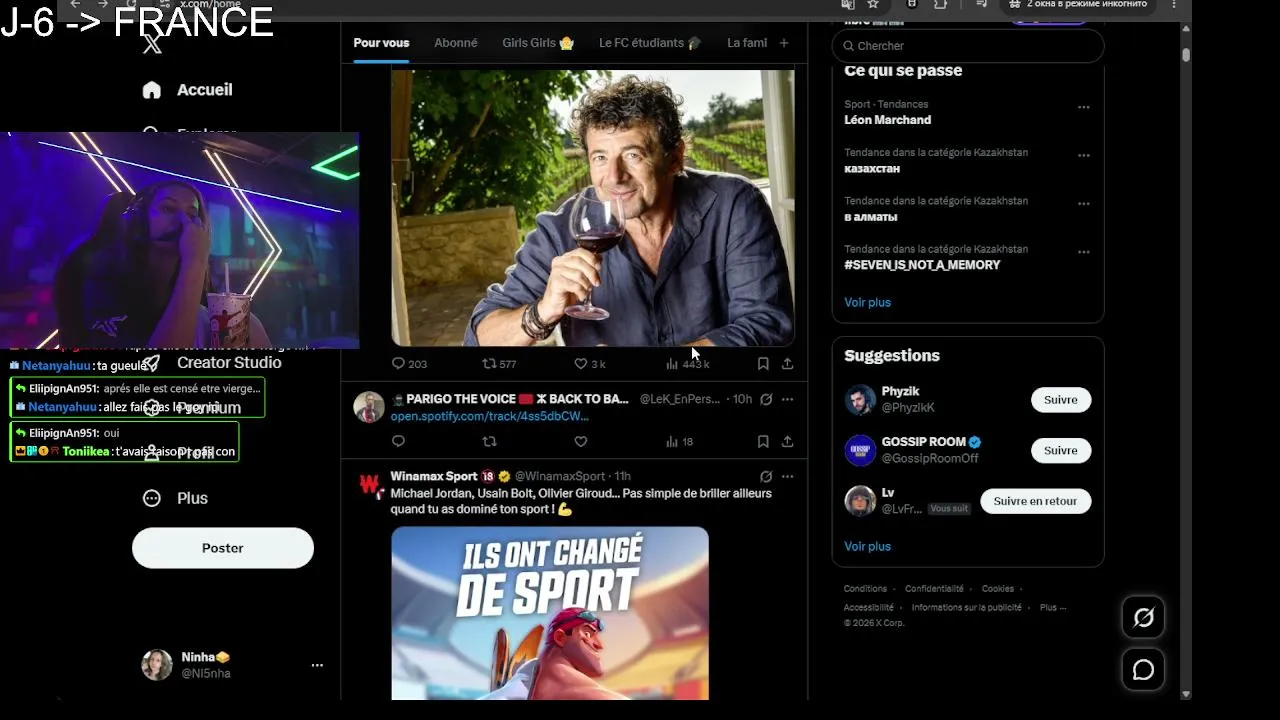Screen dimensions: 1280x720
Task: View stats of the post with 18 views
Action: click(679, 441)
